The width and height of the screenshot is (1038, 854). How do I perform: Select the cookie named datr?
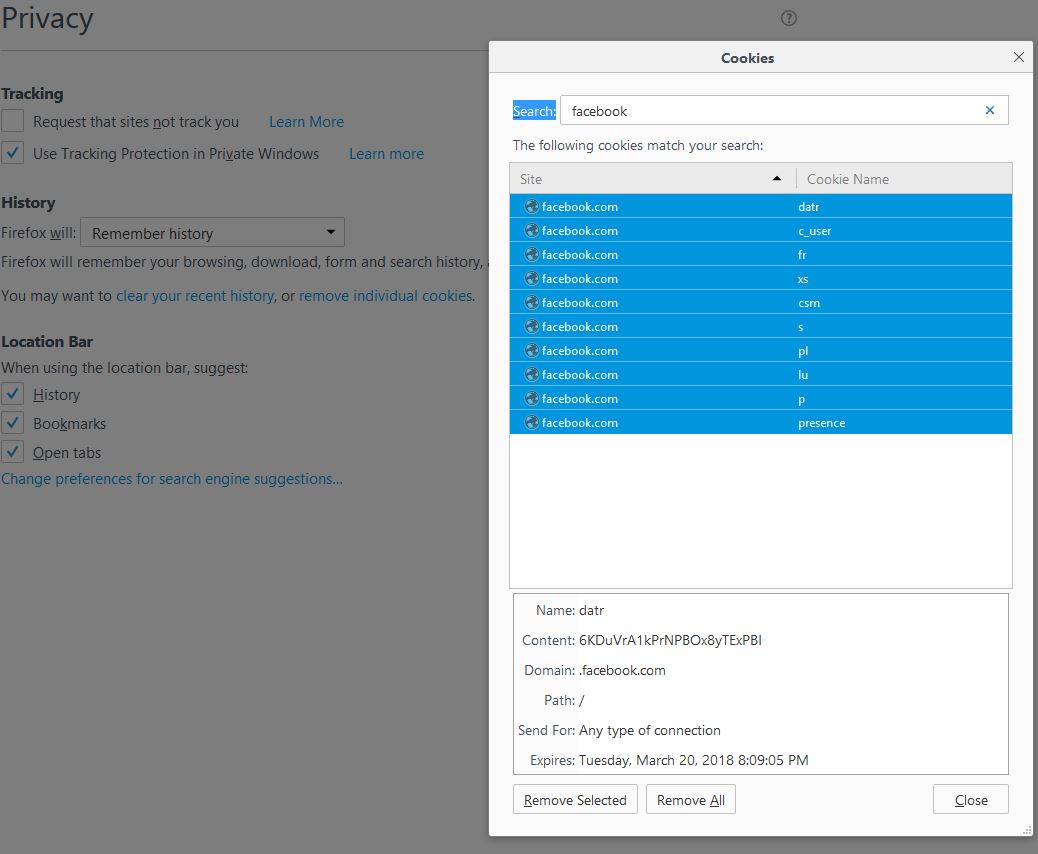coord(761,207)
